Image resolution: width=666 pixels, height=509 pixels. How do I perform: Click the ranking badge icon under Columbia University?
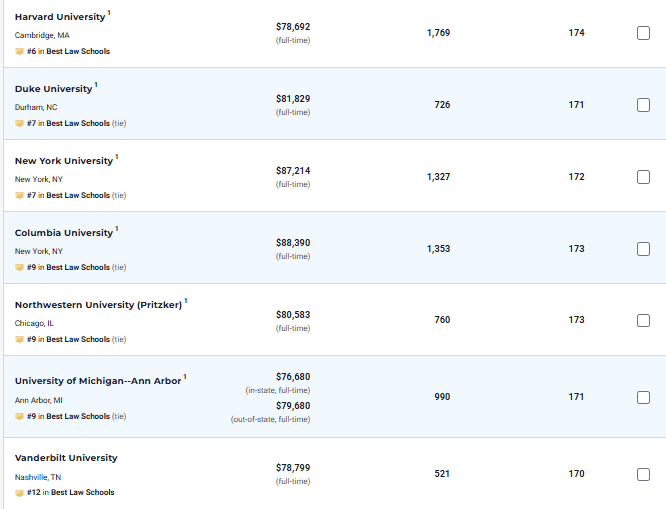pos(19,267)
